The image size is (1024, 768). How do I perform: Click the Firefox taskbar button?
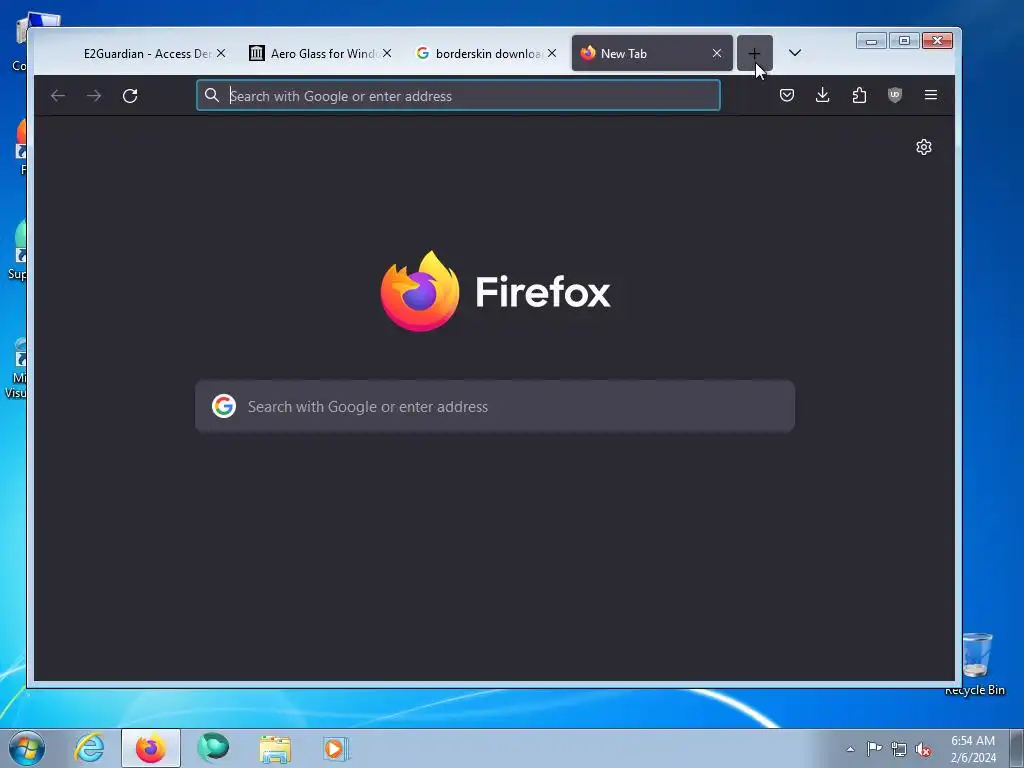click(151, 748)
